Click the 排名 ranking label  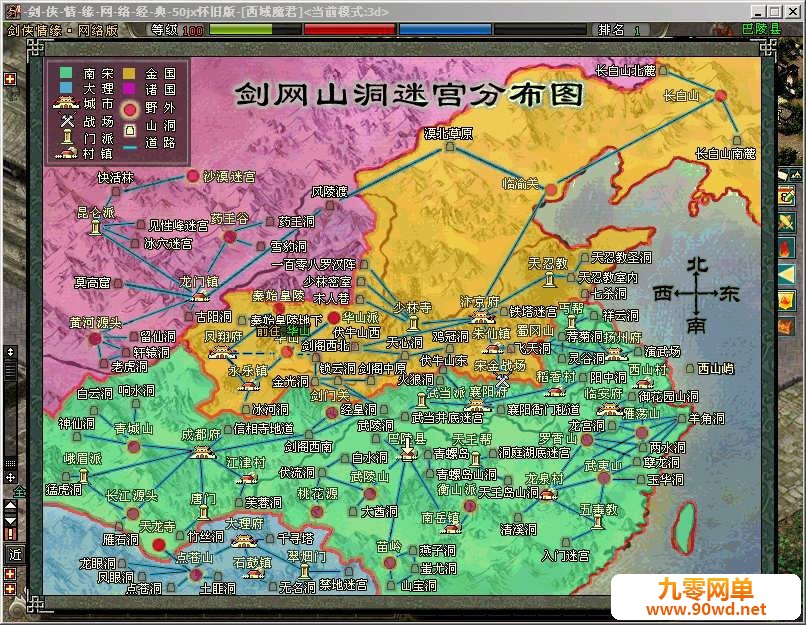[x=611, y=30]
